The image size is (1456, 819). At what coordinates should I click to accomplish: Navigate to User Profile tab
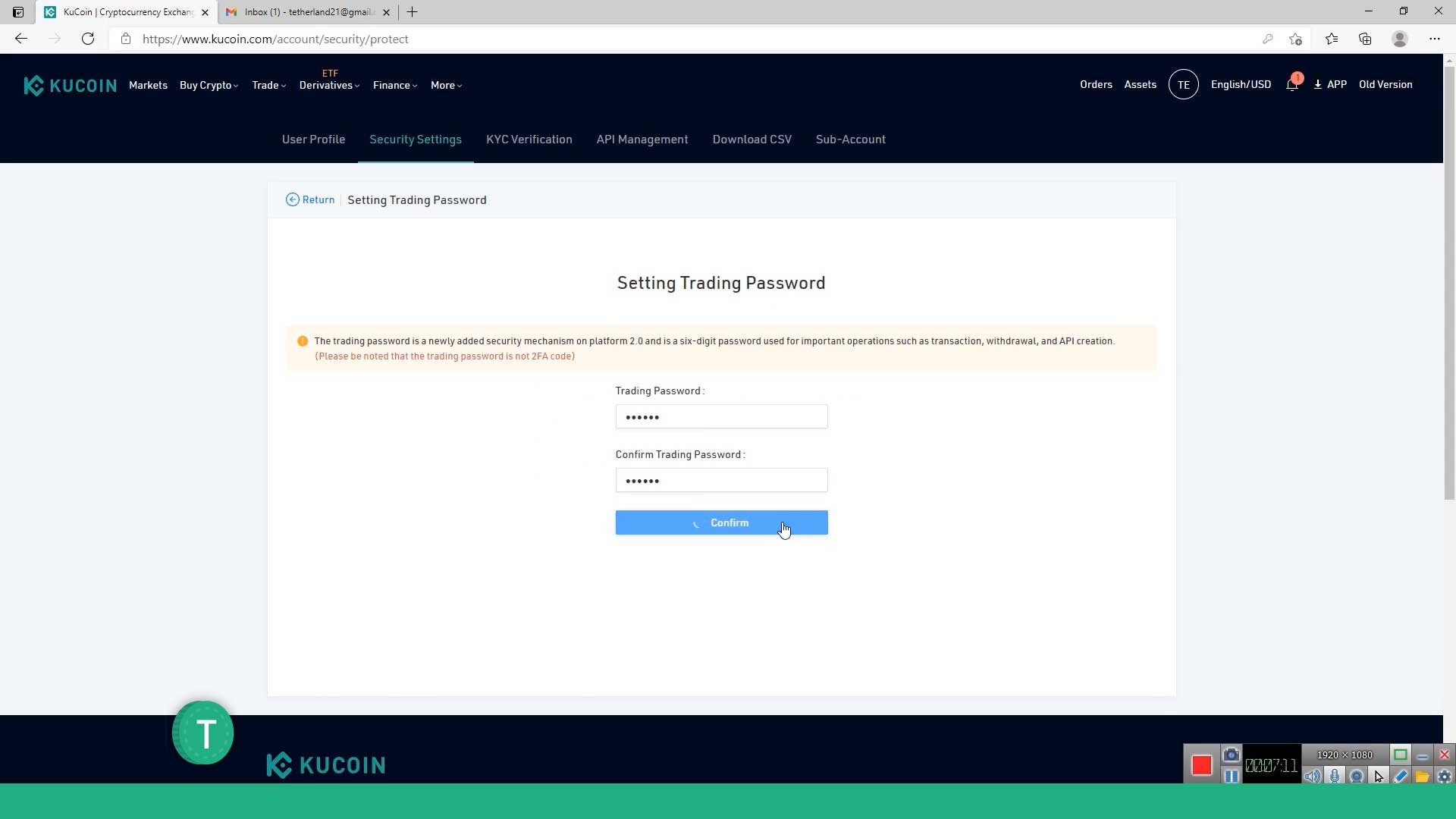[x=313, y=139]
